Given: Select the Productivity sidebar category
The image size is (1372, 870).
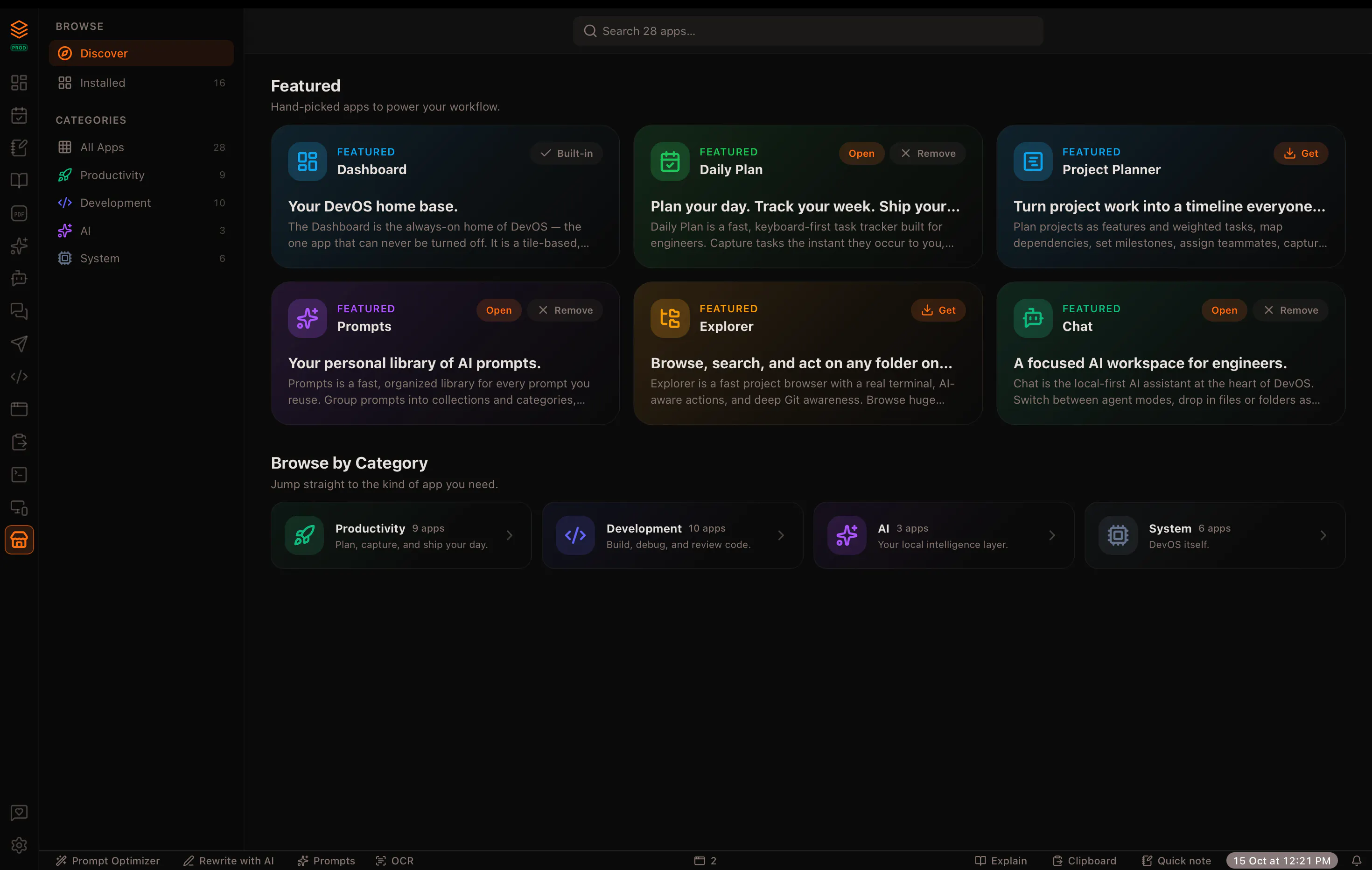Looking at the screenshot, I should (141, 175).
